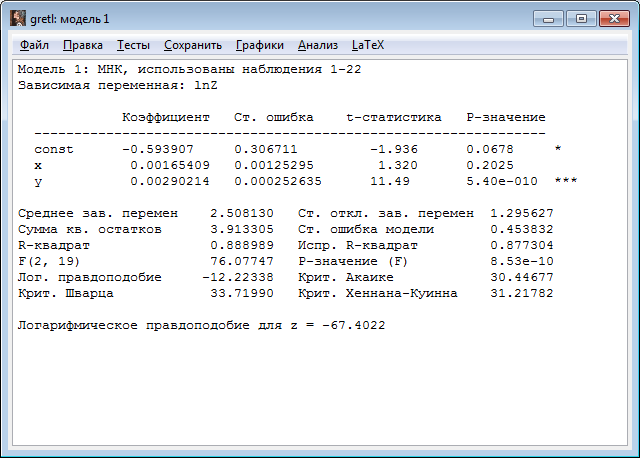Close the gretl model 1 window

coord(613,18)
